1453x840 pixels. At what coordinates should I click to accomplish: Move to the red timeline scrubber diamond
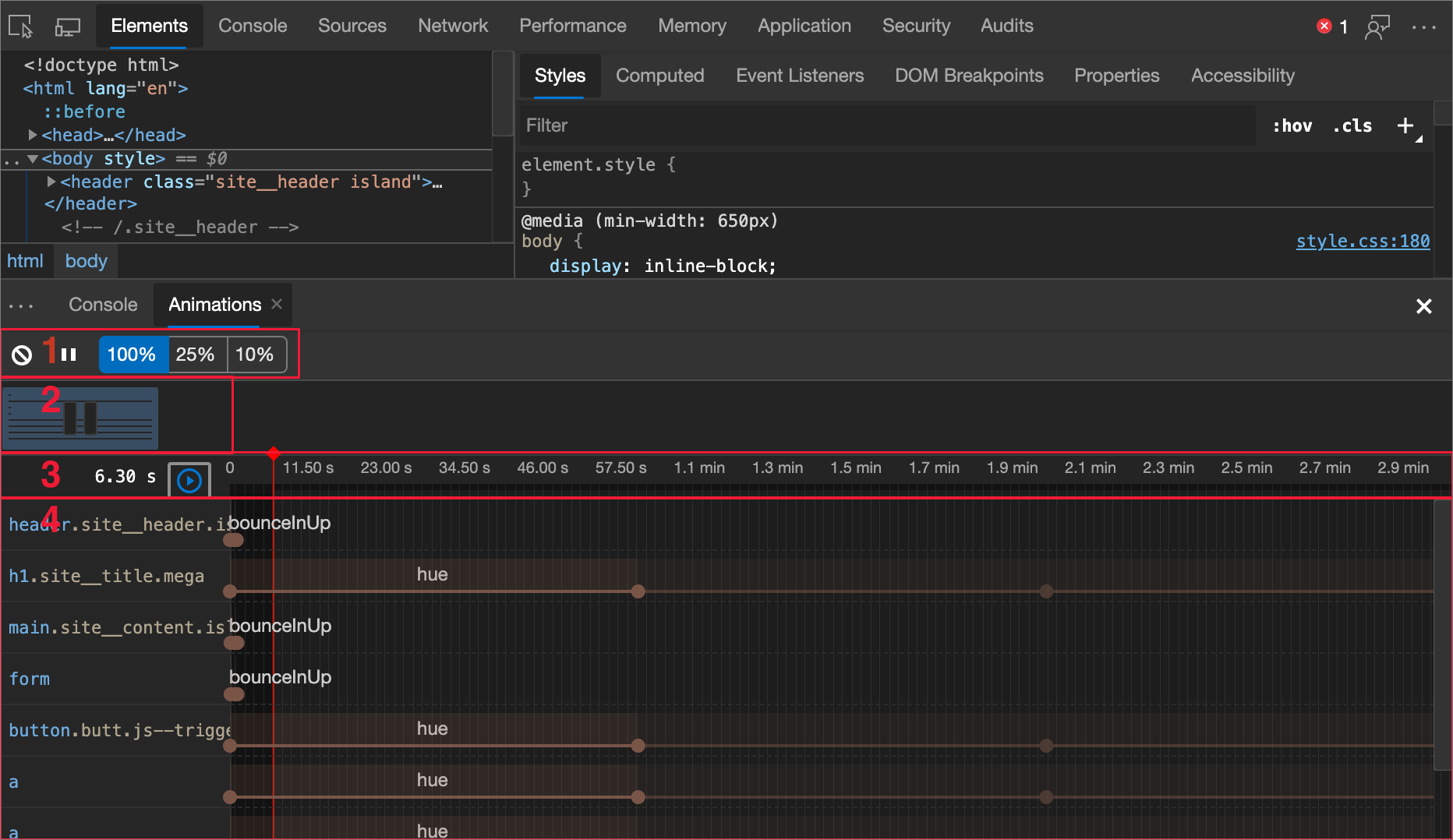[274, 453]
